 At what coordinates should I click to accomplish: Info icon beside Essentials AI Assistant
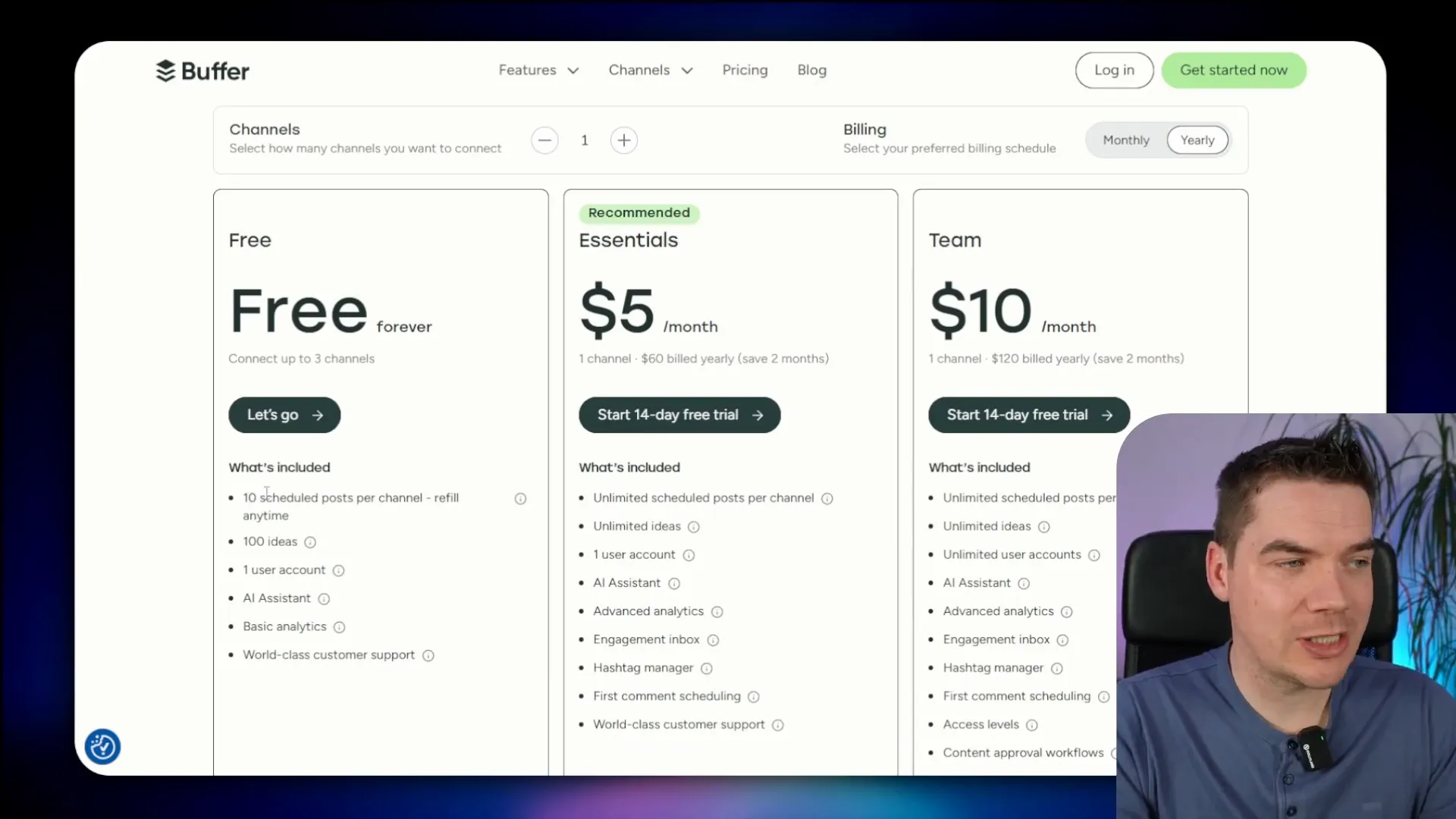click(674, 583)
